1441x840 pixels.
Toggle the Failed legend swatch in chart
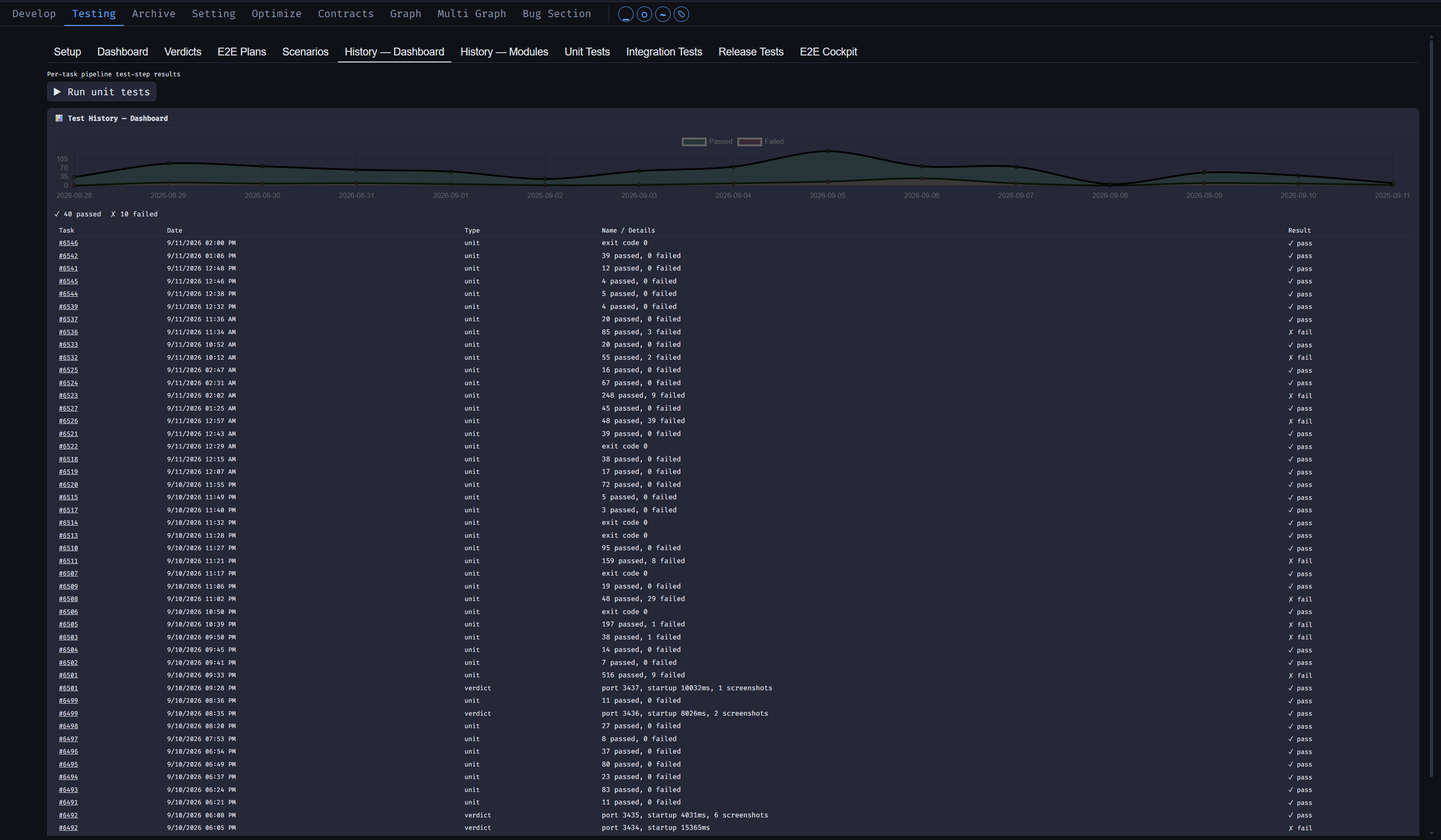click(x=749, y=142)
